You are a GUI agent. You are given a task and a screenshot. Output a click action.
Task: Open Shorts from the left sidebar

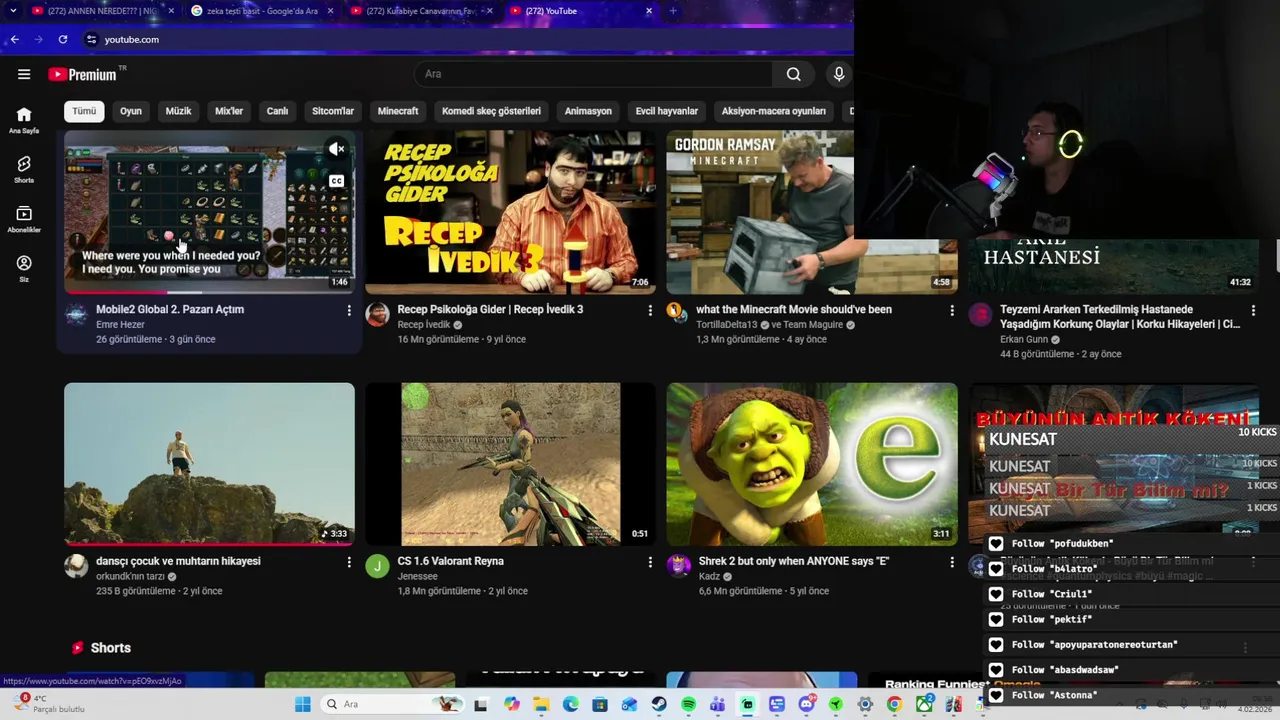[24, 169]
